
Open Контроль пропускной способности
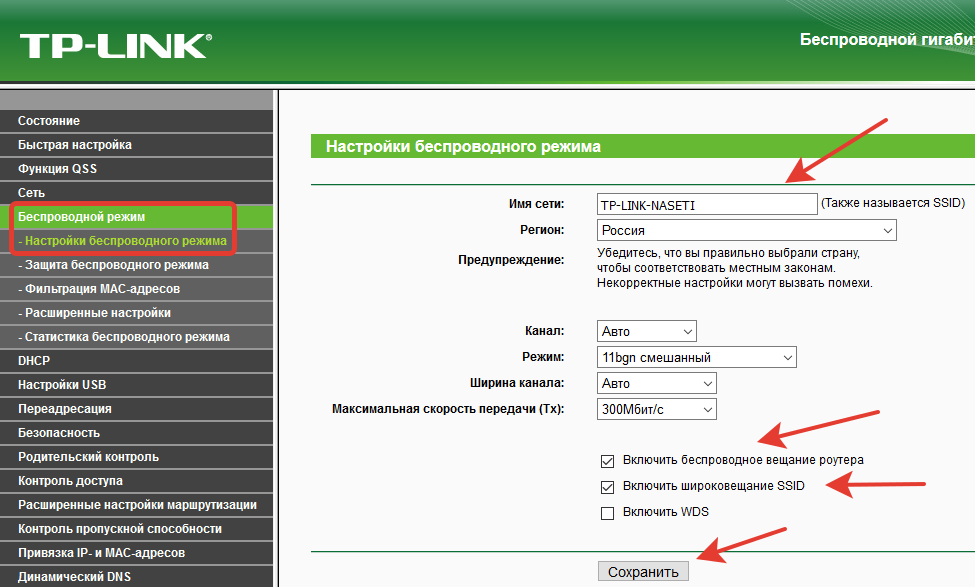(x=136, y=529)
